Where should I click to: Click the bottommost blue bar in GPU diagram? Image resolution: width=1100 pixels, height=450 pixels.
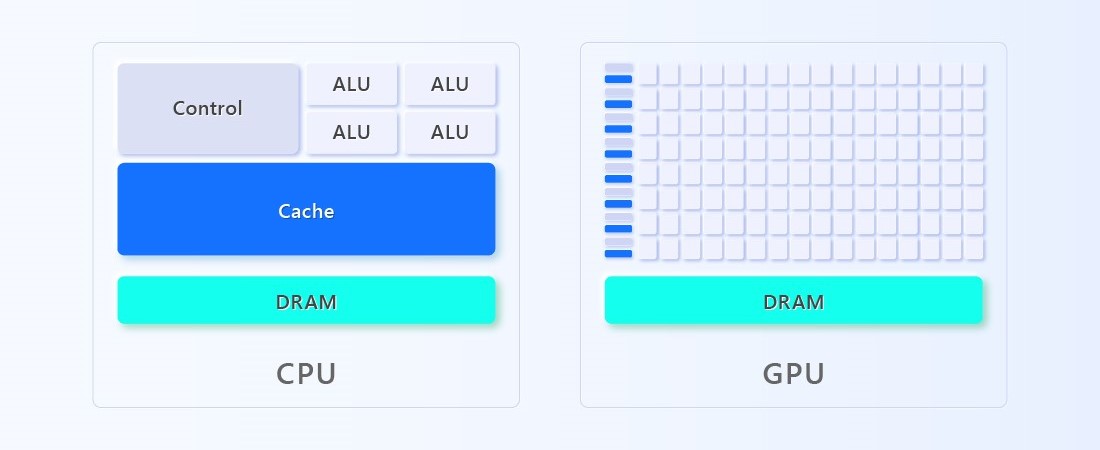point(618,253)
